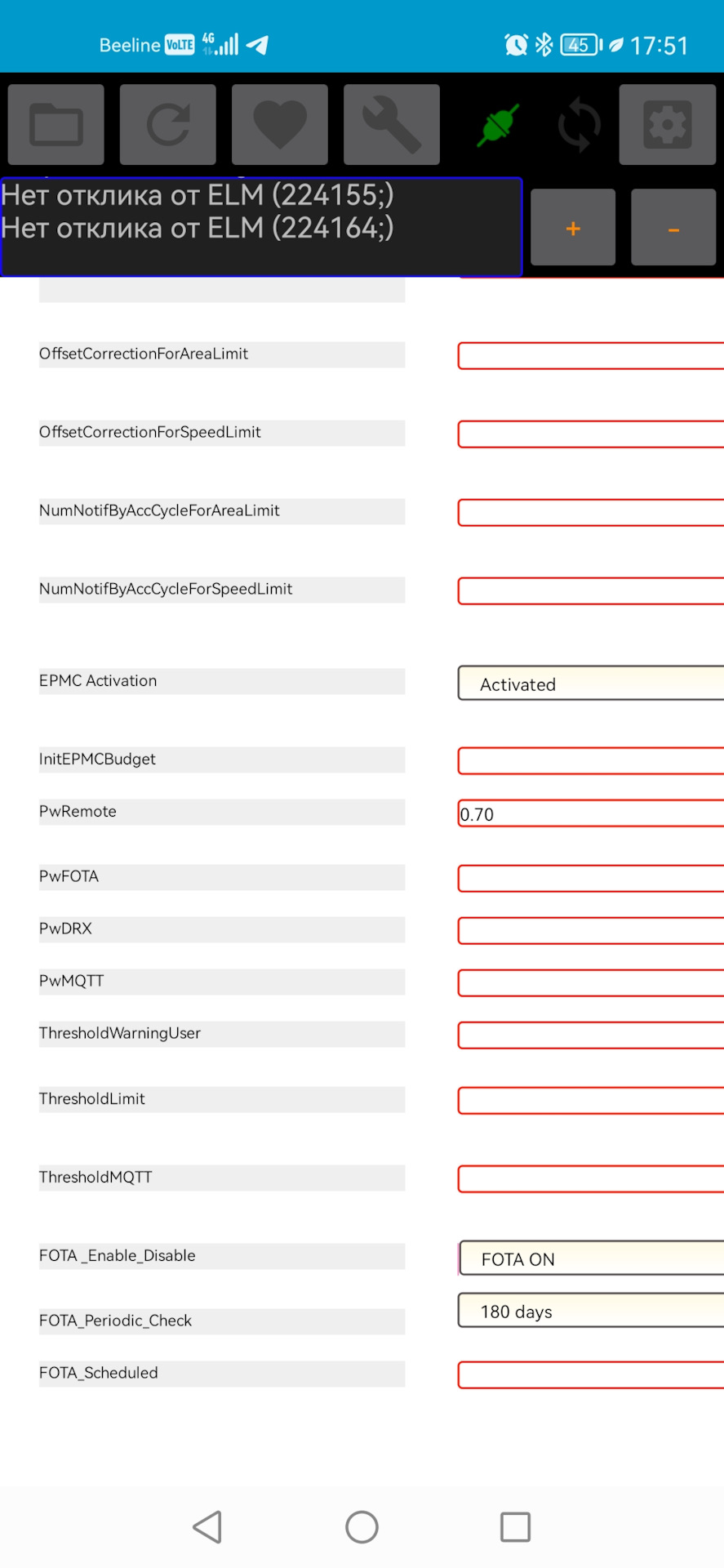Viewport: 724px width, 1568px height.
Task: Tap the circular sync arrows icon
Action: pos(580,126)
